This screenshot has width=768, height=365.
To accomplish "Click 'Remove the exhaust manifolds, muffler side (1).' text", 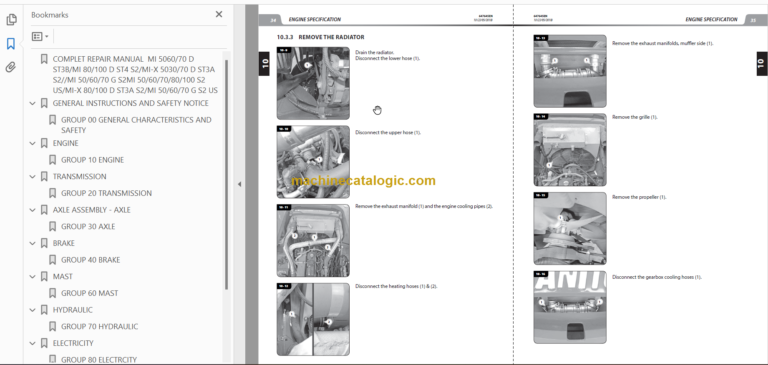I will [663, 44].
